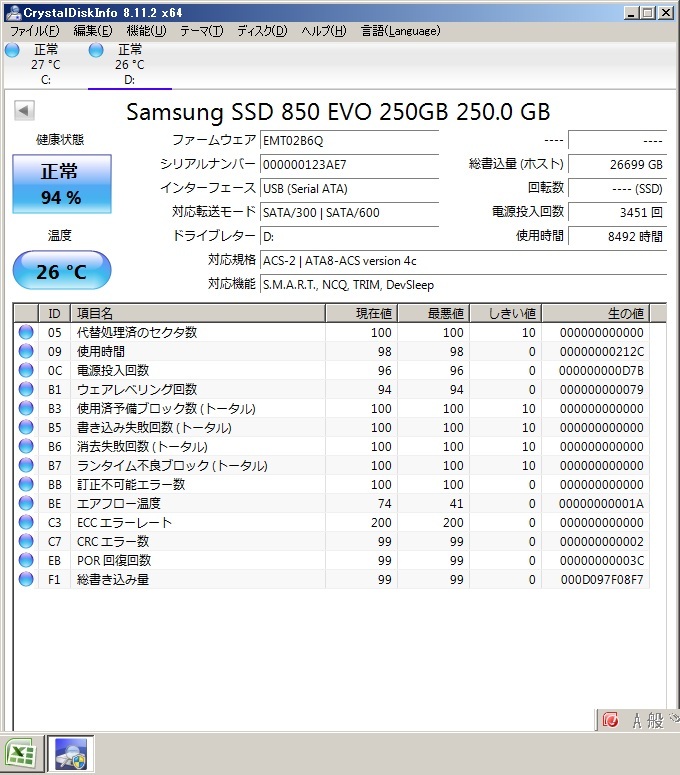The image size is (680, 775).
Task: Click the しきい値 column header
Action: 506,313
